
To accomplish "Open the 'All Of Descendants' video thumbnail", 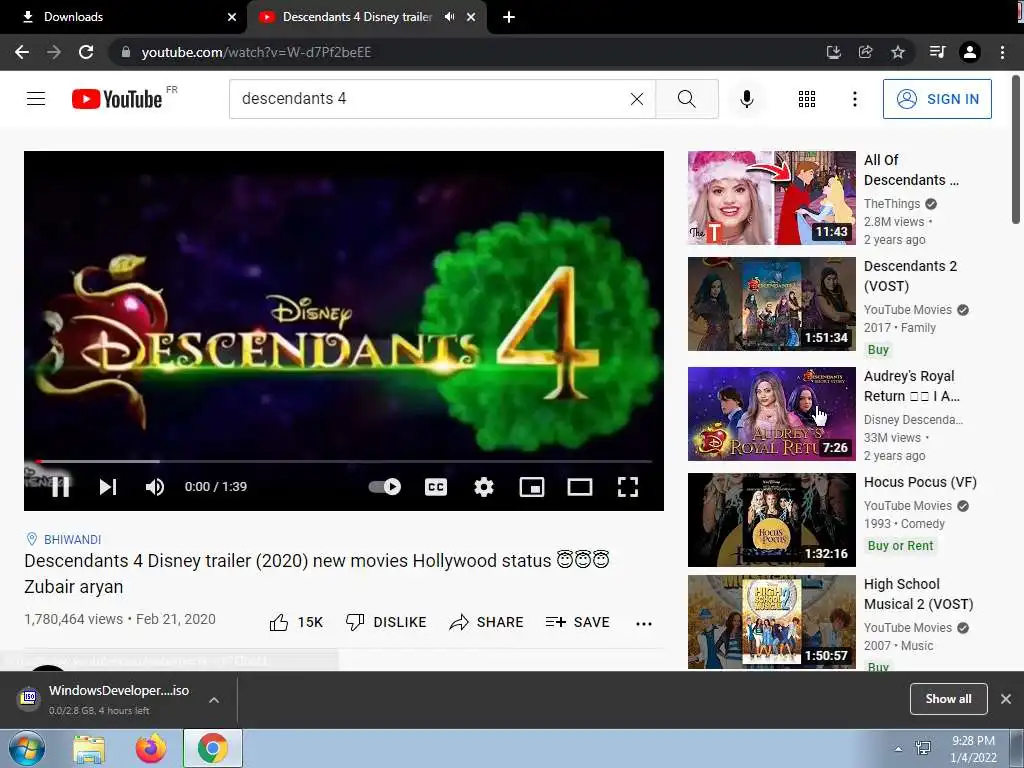I will coord(772,198).
